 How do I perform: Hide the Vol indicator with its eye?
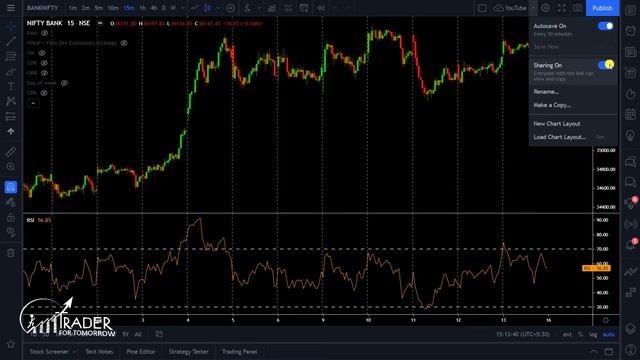[x=42, y=53]
